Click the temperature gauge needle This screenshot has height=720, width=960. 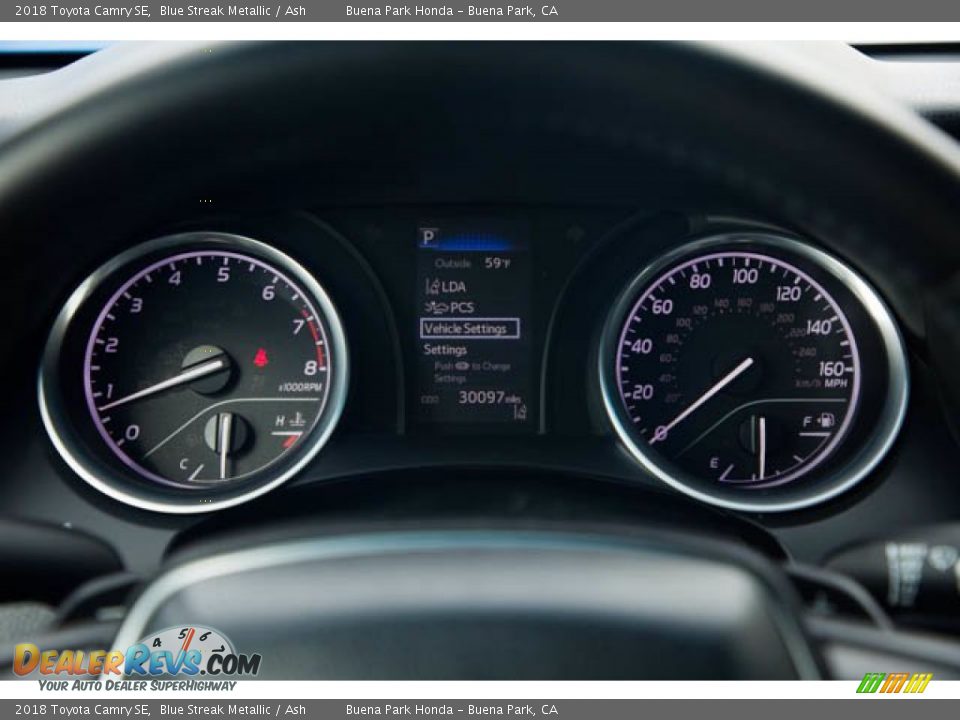point(225,446)
